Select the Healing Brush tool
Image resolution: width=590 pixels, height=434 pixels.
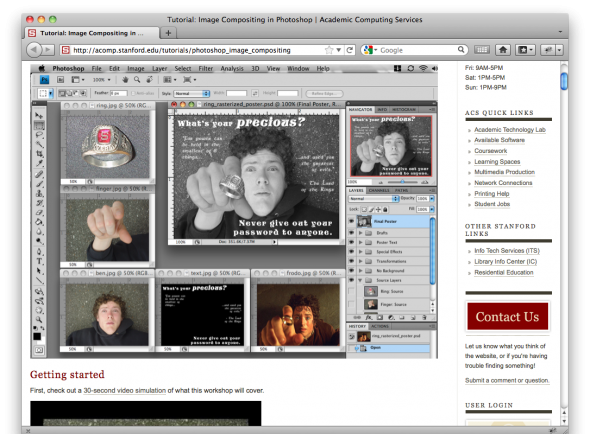click(39, 174)
